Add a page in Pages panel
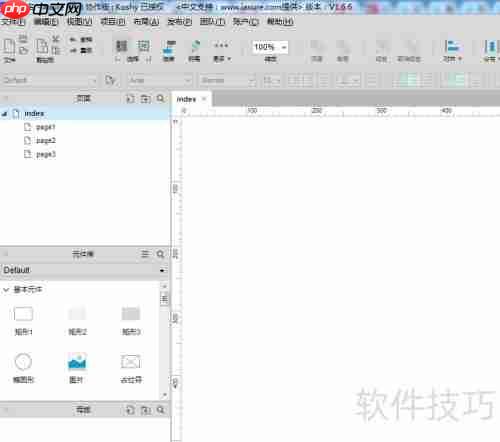Image resolution: width=500 pixels, height=442 pixels. (x=130, y=99)
